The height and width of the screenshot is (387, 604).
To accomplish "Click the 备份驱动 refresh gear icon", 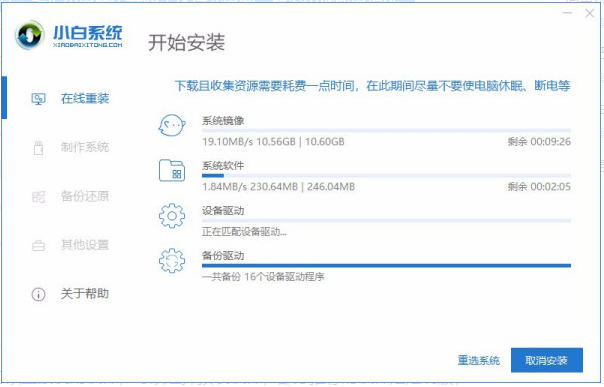I will point(172,261).
